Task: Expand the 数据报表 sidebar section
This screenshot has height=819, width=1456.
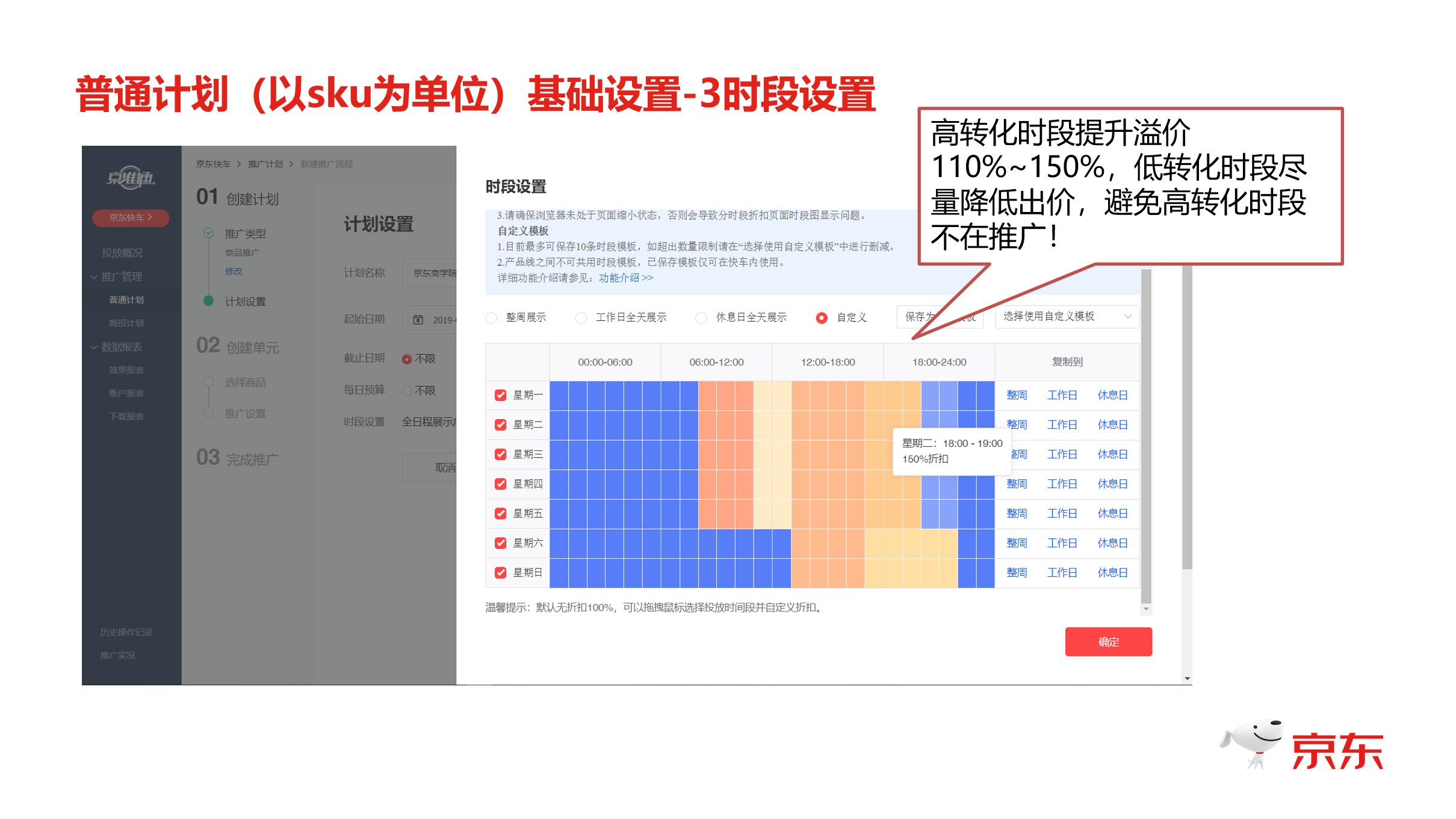Action: [94, 347]
